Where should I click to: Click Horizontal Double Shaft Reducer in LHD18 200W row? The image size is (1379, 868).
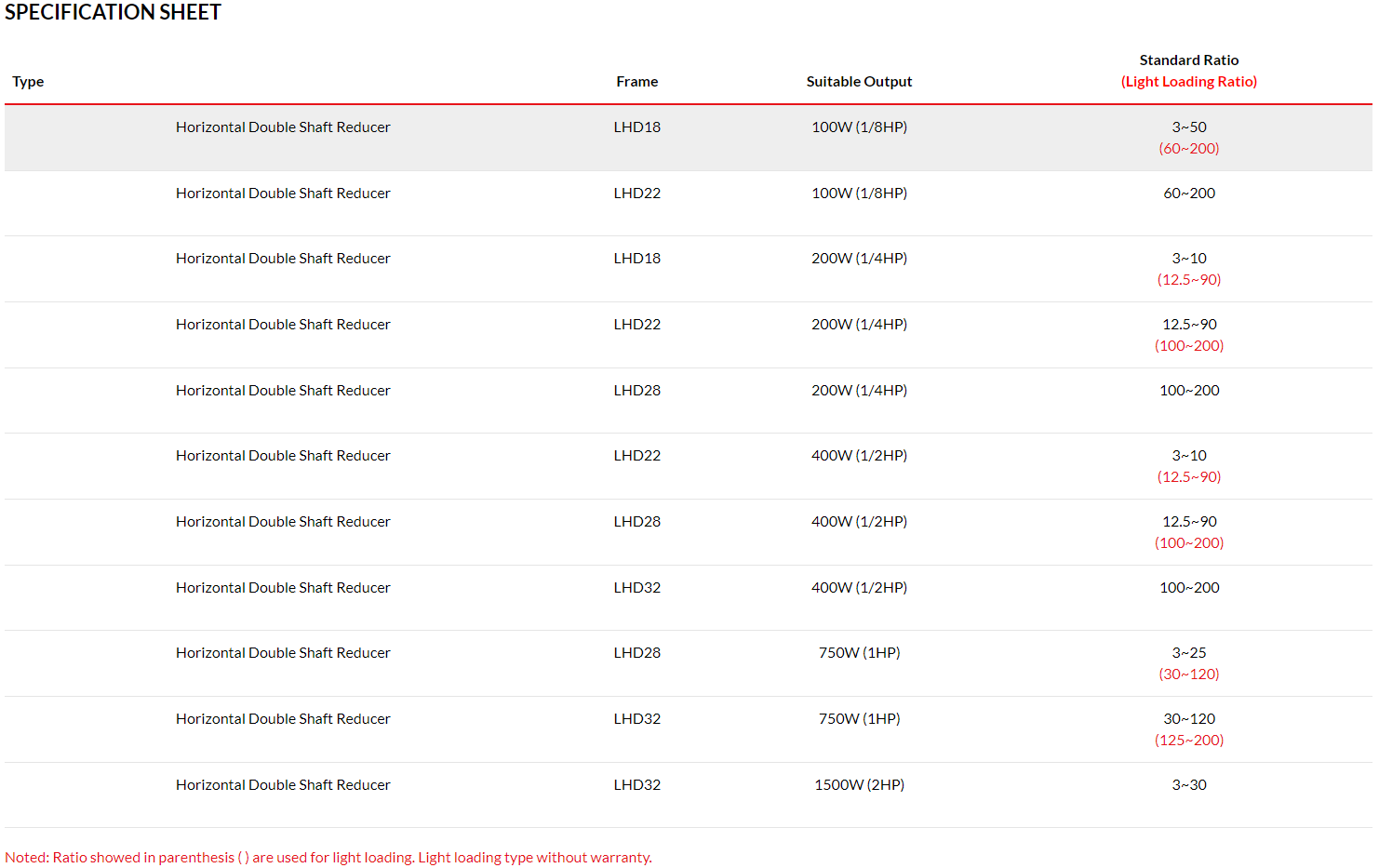(x=283, y=259)
